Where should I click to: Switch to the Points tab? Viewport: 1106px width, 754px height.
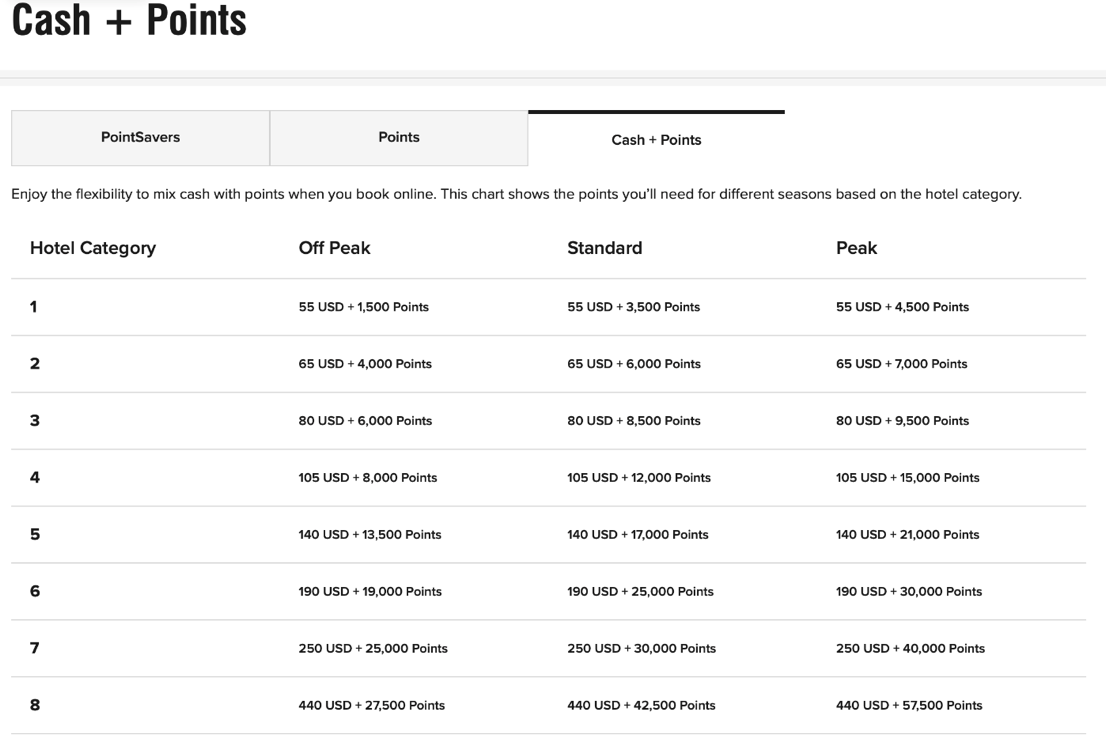398,137
